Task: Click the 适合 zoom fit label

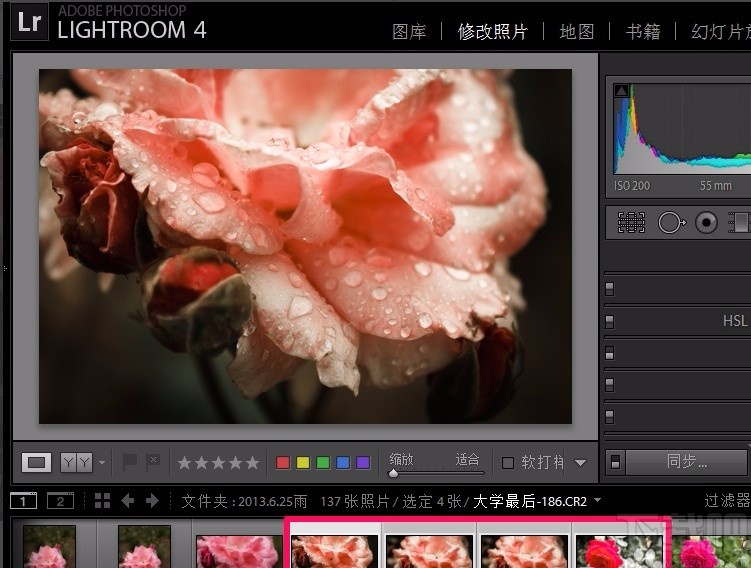Action: [467, 459]
